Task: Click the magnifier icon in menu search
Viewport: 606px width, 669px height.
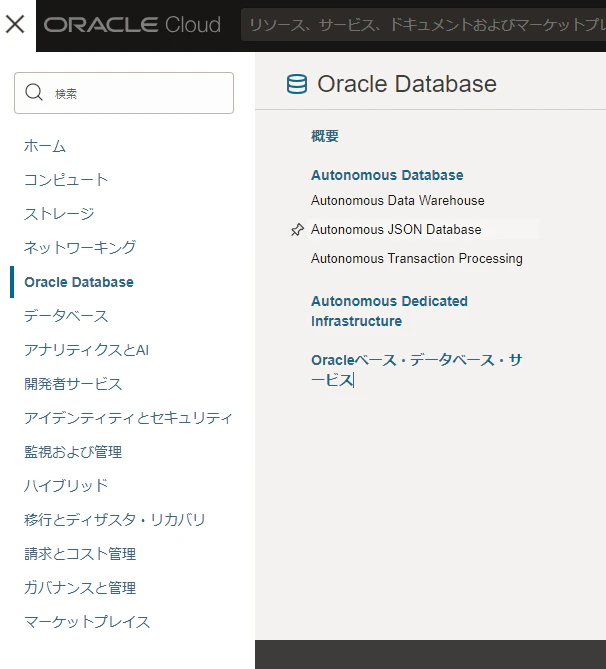Action: (x=34, y=92)
